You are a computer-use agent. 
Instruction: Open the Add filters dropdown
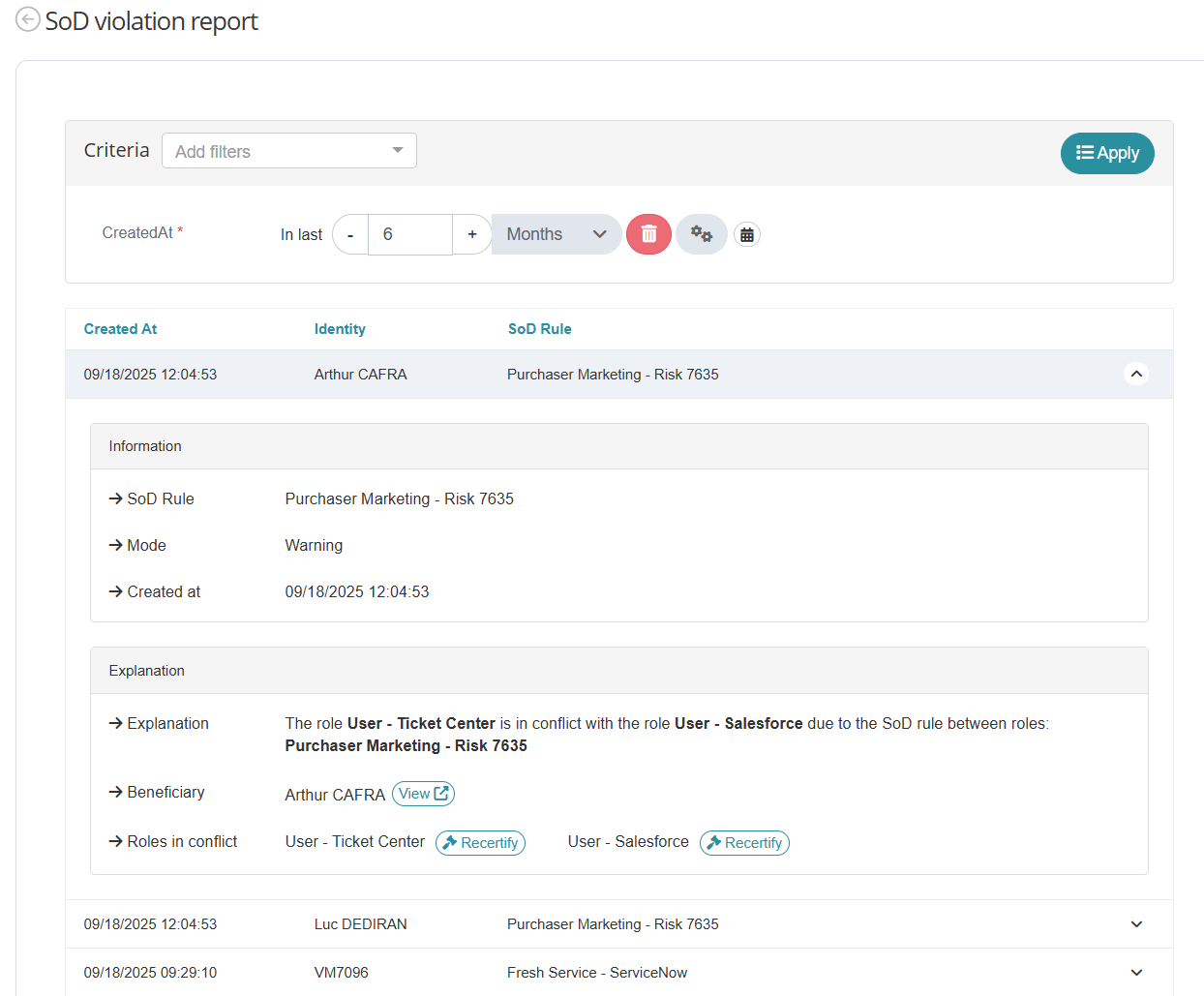coord(288,151)
